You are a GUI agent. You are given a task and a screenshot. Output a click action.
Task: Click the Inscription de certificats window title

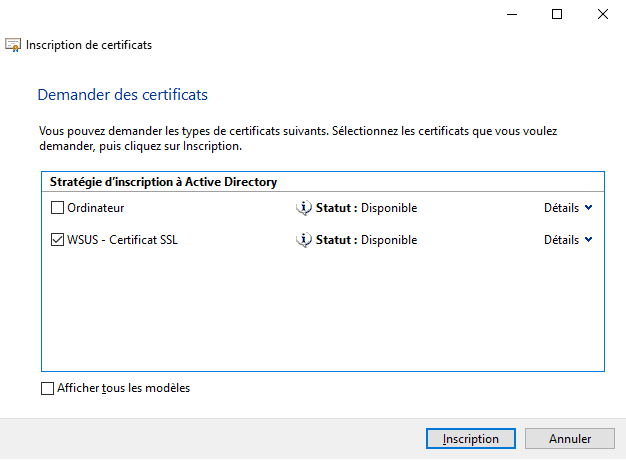(89, 45)
